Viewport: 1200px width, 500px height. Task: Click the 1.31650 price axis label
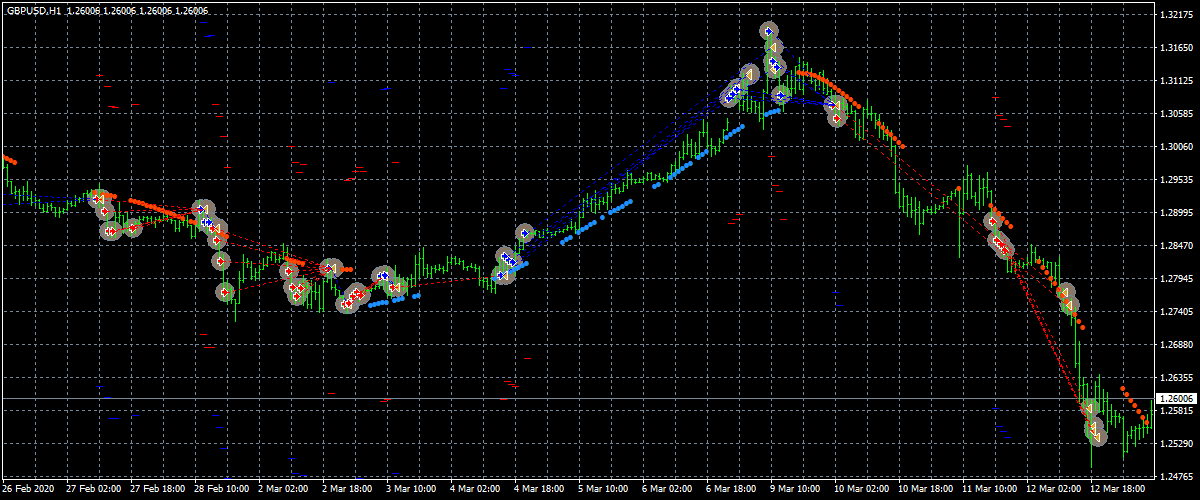click(x=1175, y=48)
